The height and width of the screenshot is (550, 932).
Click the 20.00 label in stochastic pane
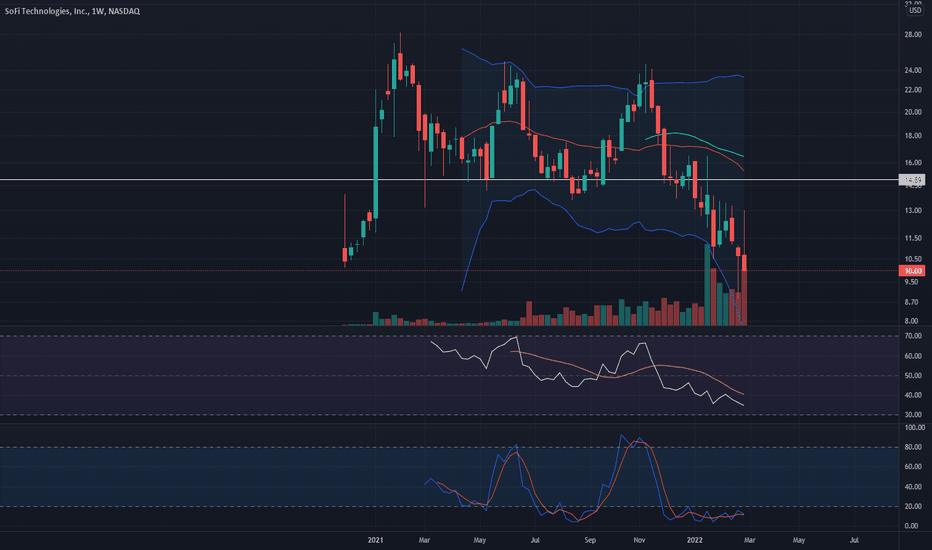pos(913,507)
